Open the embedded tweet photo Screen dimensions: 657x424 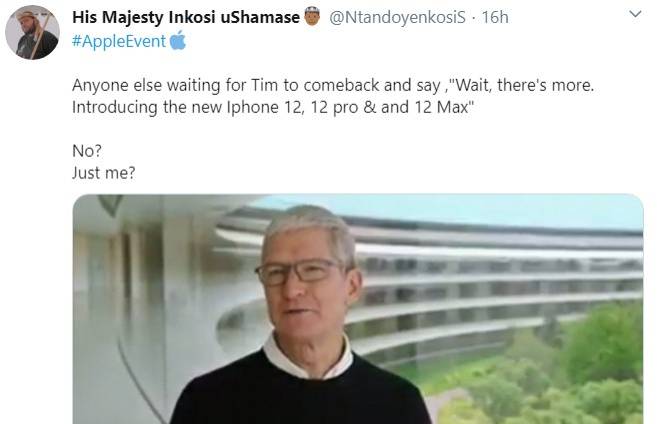pos(358,309)
